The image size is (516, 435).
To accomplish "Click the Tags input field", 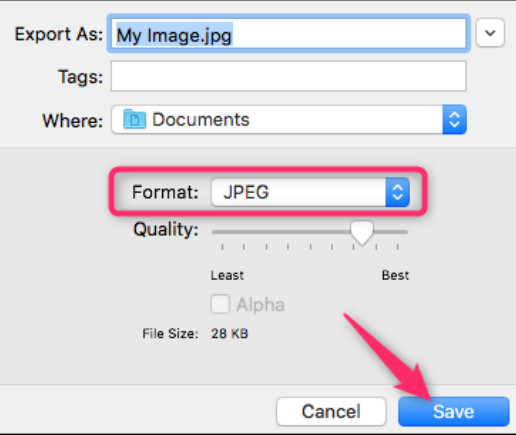I will pyautogui.click(x=289, y=76).
